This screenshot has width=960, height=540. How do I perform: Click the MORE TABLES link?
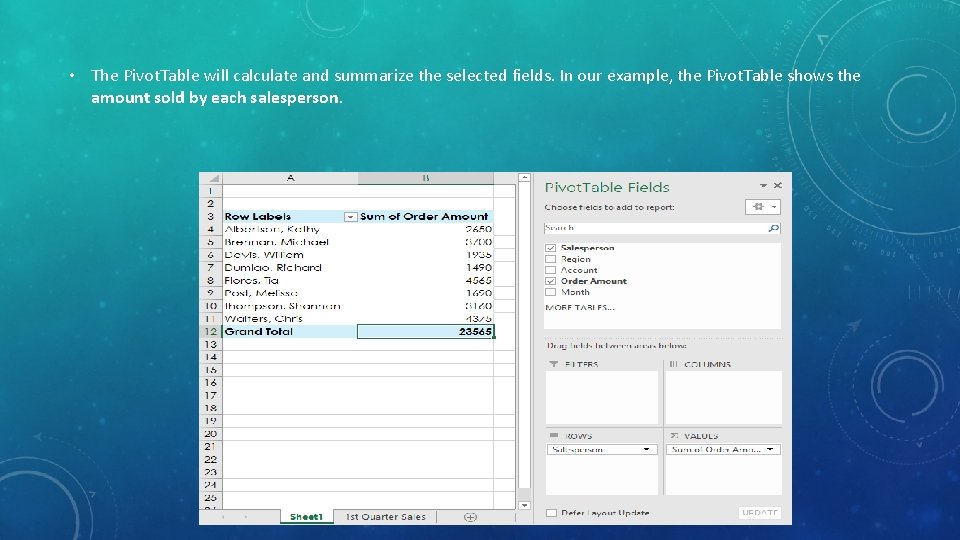(x=579, y=307)
